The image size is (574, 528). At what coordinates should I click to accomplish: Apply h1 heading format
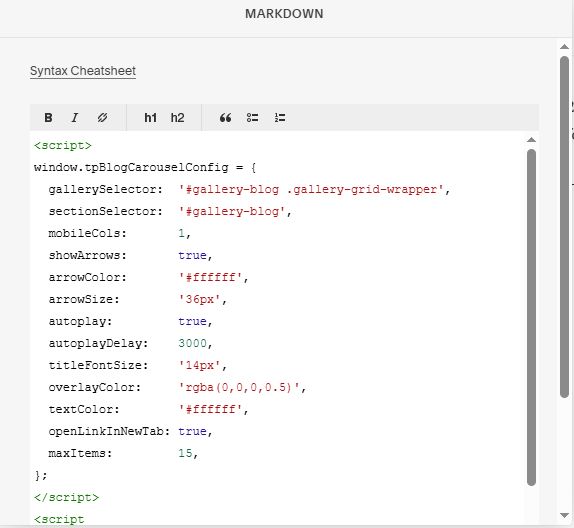point(150,118)
